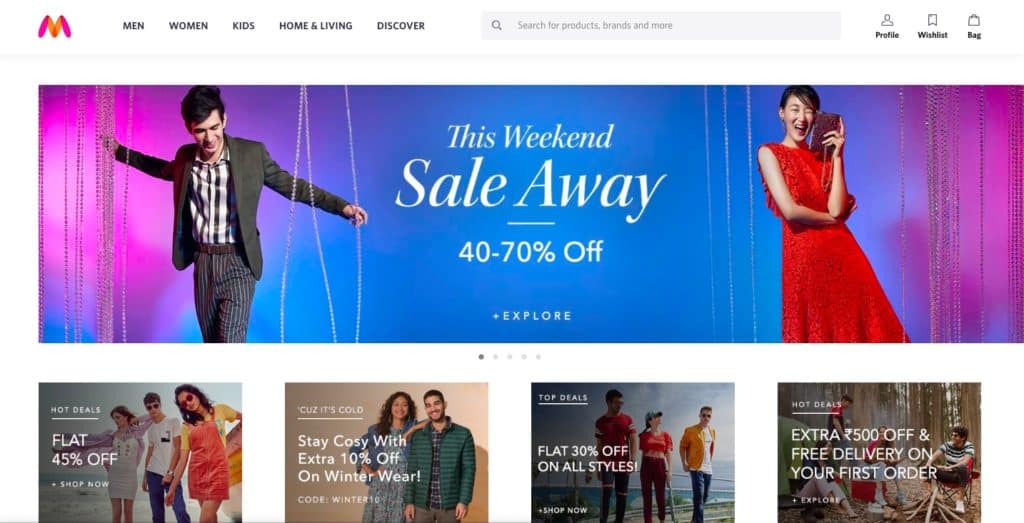The width and height of the screenshot is (1024, 523).
Task: Jump to the last carousel dot
Action: [x=538, y=357]
